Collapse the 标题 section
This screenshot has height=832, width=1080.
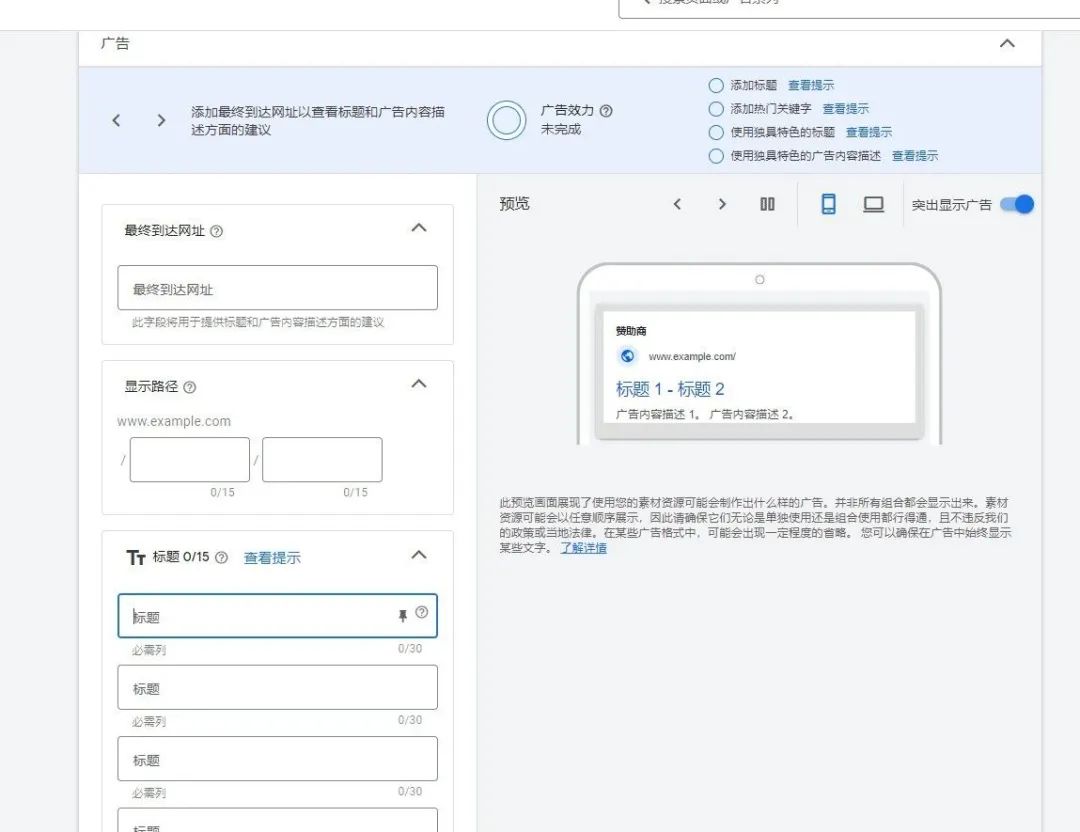point(418,555)
